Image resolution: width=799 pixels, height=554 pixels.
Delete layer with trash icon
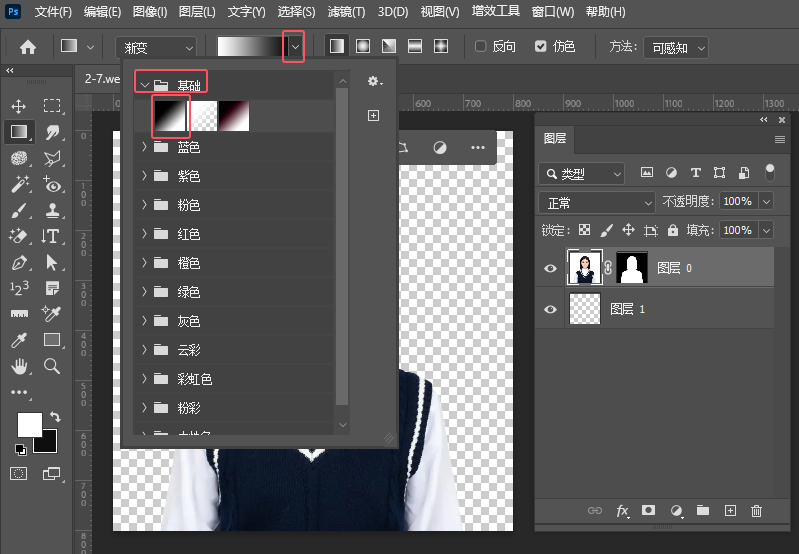(x=756, y=510)
